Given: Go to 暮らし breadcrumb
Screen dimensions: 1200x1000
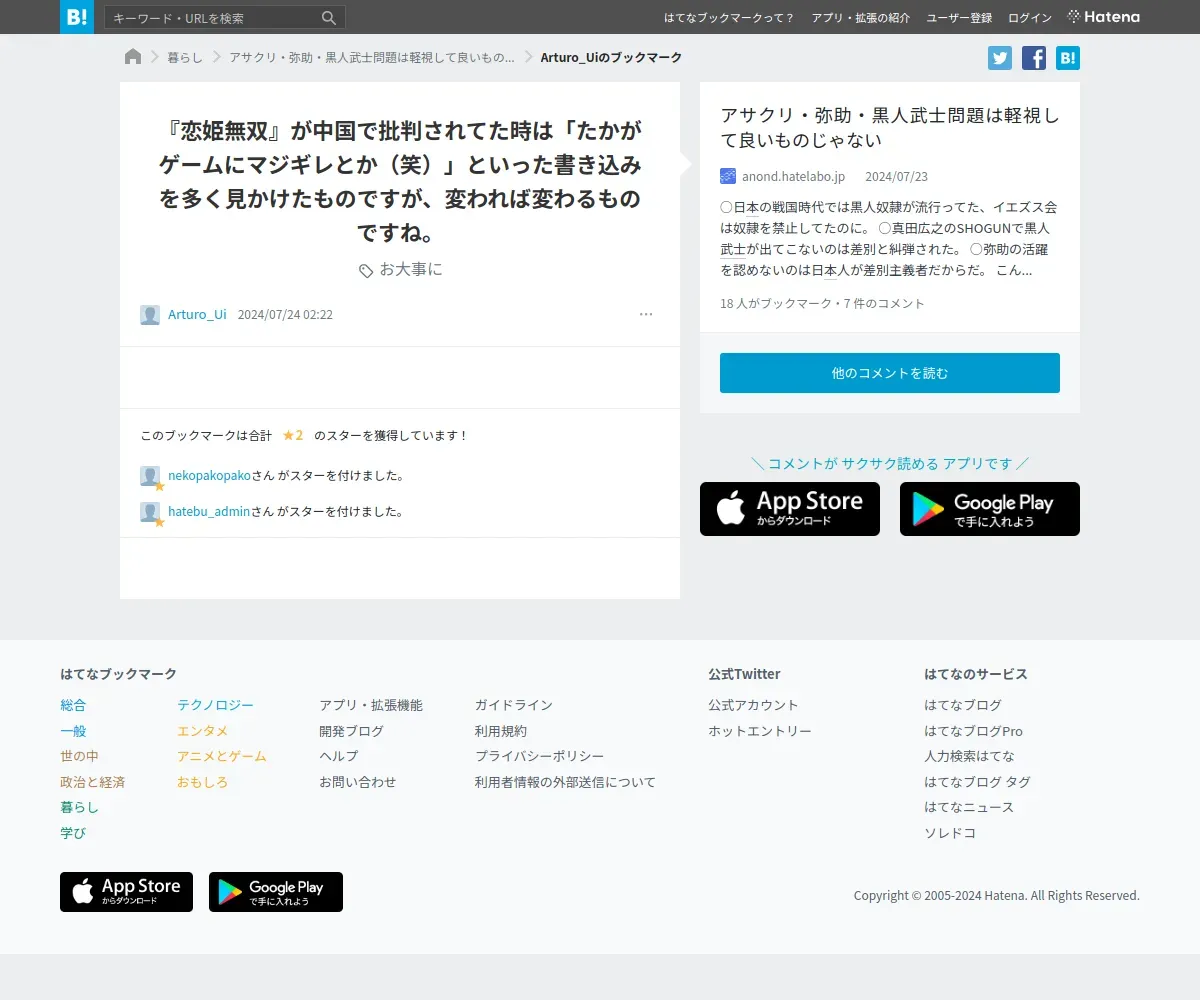Looking at the screenshot, I should [x=184, y=58].
